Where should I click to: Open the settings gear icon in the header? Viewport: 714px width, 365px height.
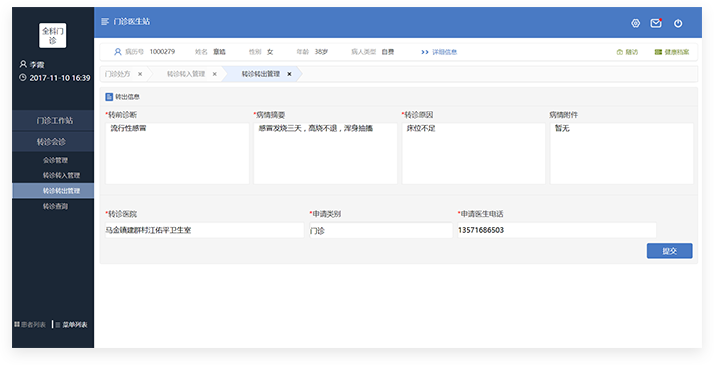coord(636,23)
